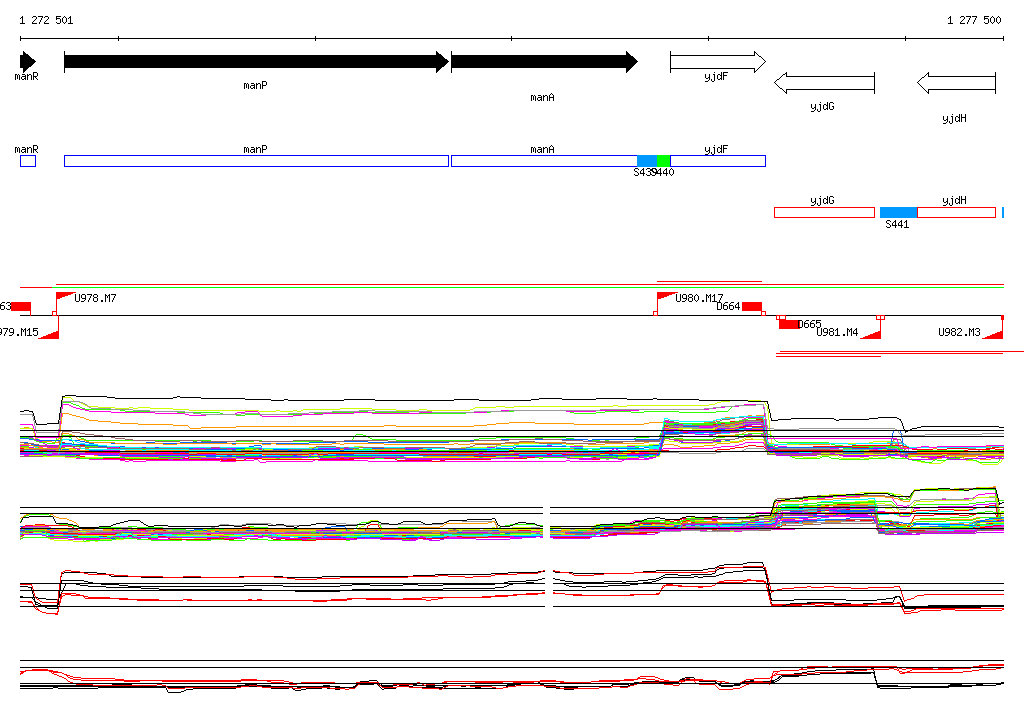
Task: Click the red D665 terminator block
Action: click(789, 325)
